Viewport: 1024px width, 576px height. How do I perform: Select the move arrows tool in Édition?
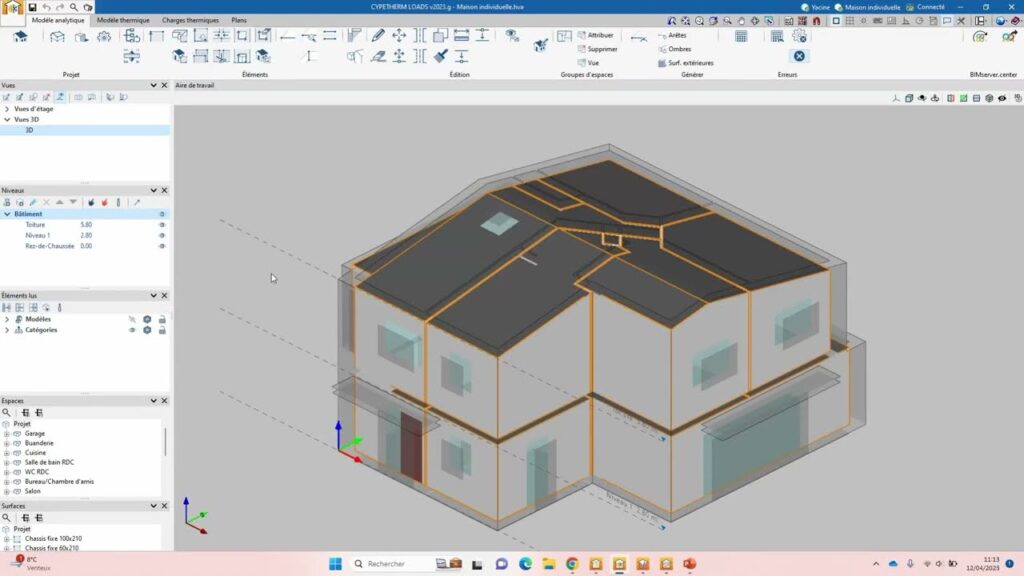click(399, 36)
